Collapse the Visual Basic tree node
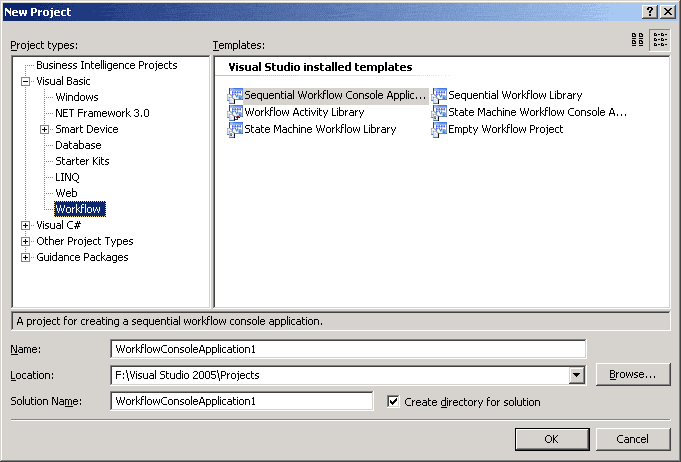 pos(26,81)
